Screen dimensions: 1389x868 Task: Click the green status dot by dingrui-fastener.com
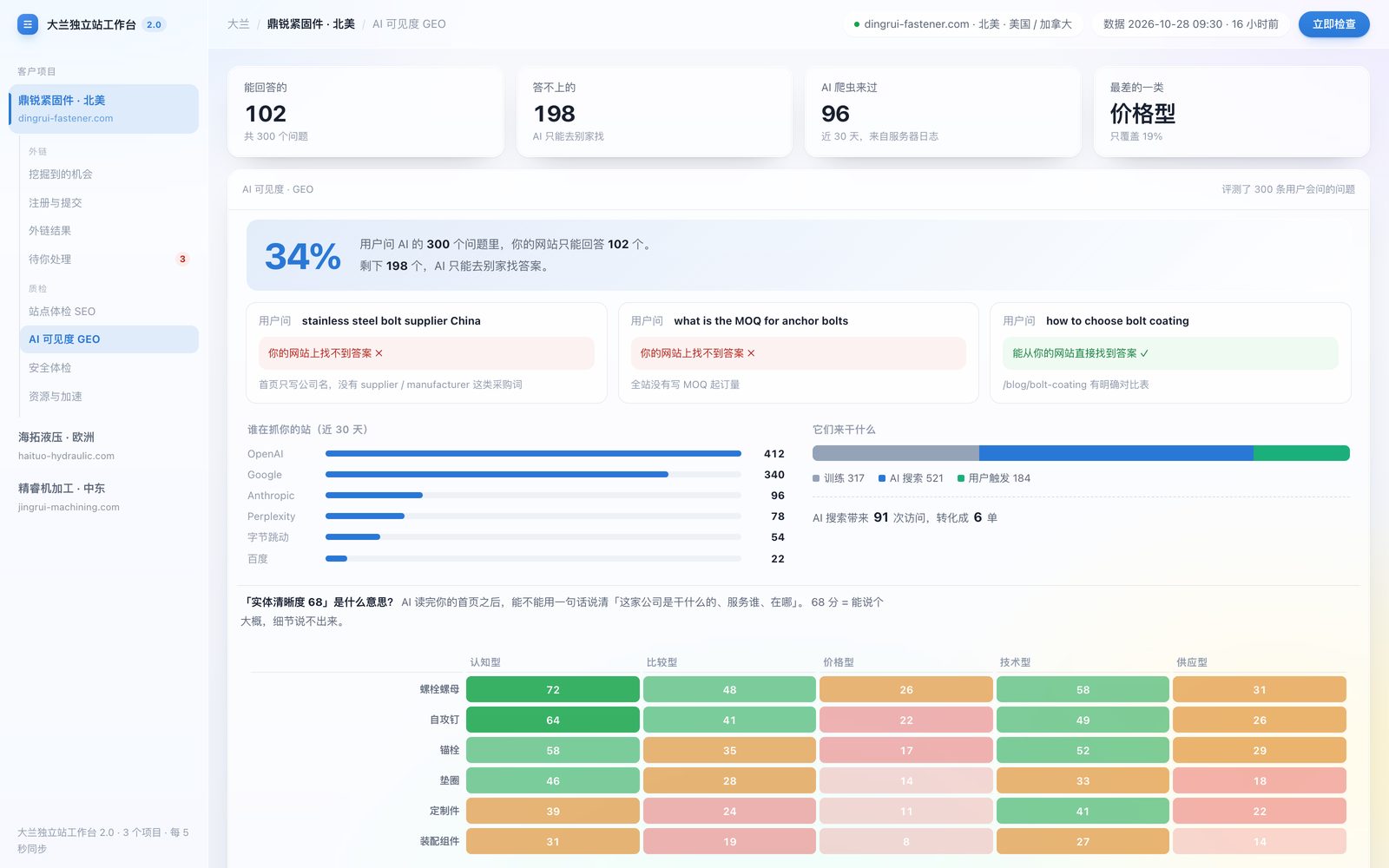pos(857,24)
